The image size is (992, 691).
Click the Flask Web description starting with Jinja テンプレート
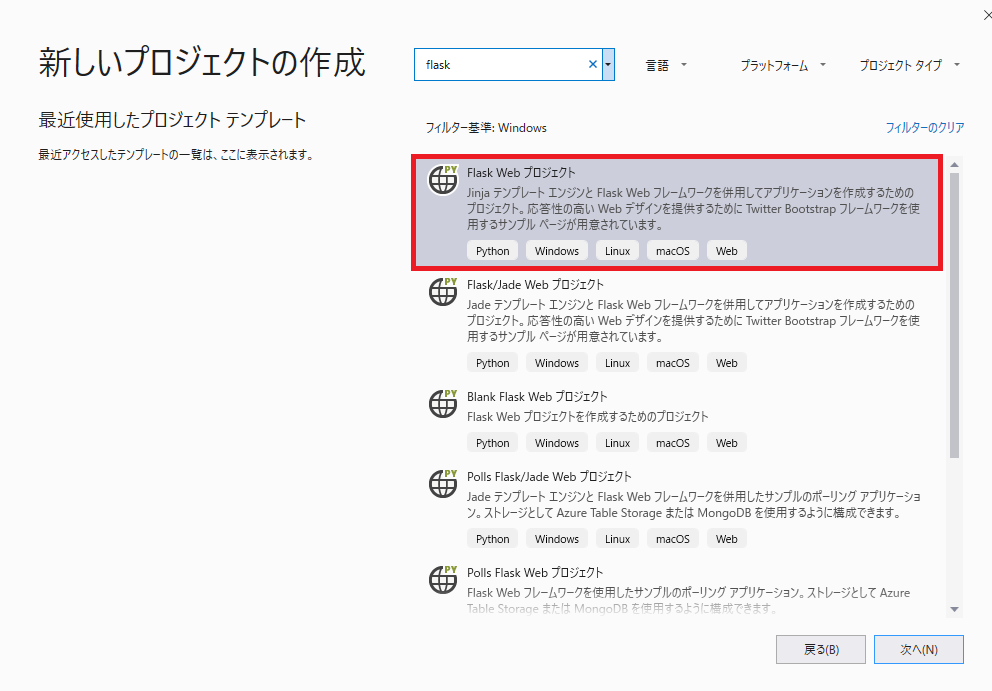pos(693,209)
